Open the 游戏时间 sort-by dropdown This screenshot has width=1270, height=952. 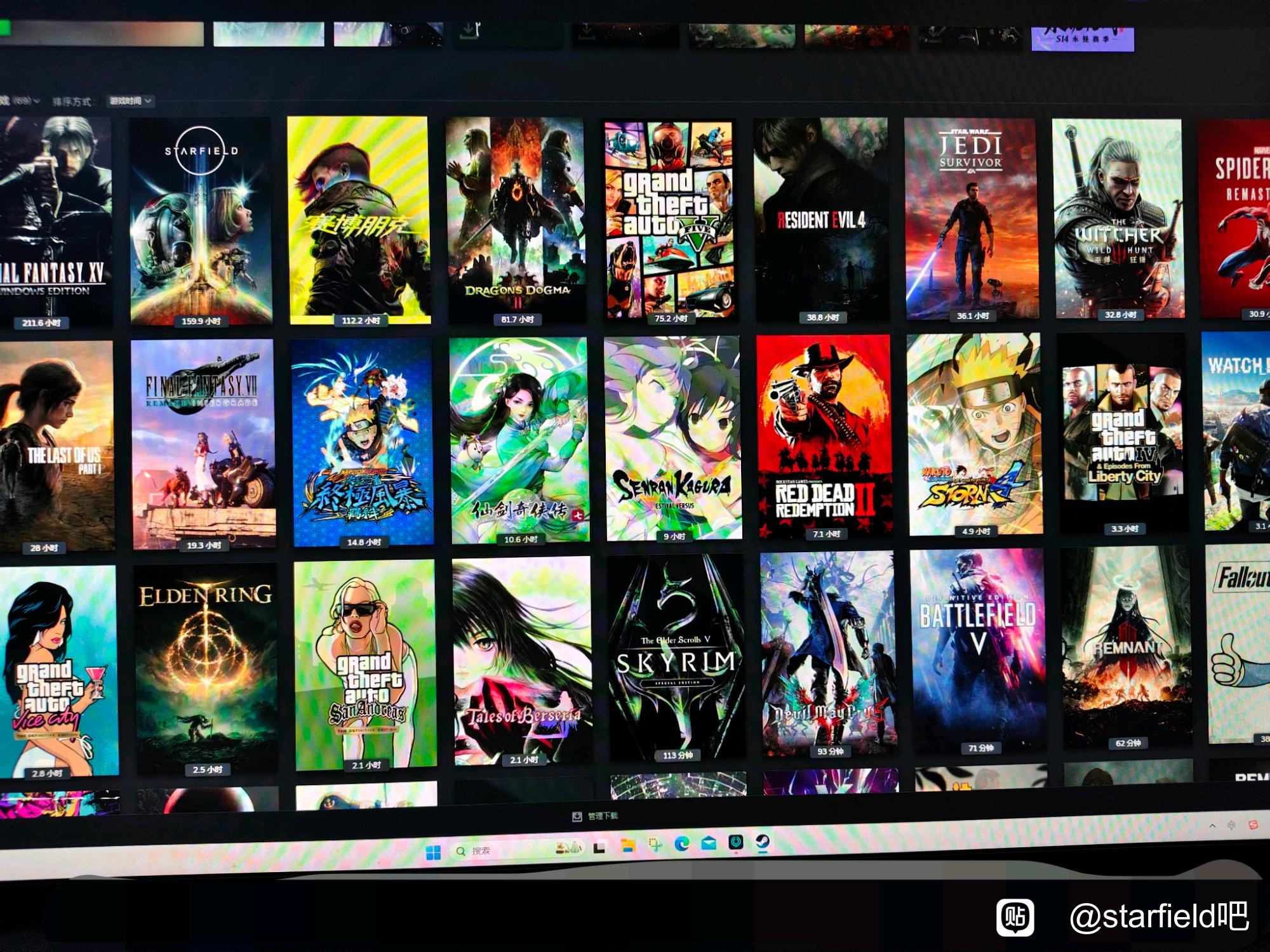point(130,101)
